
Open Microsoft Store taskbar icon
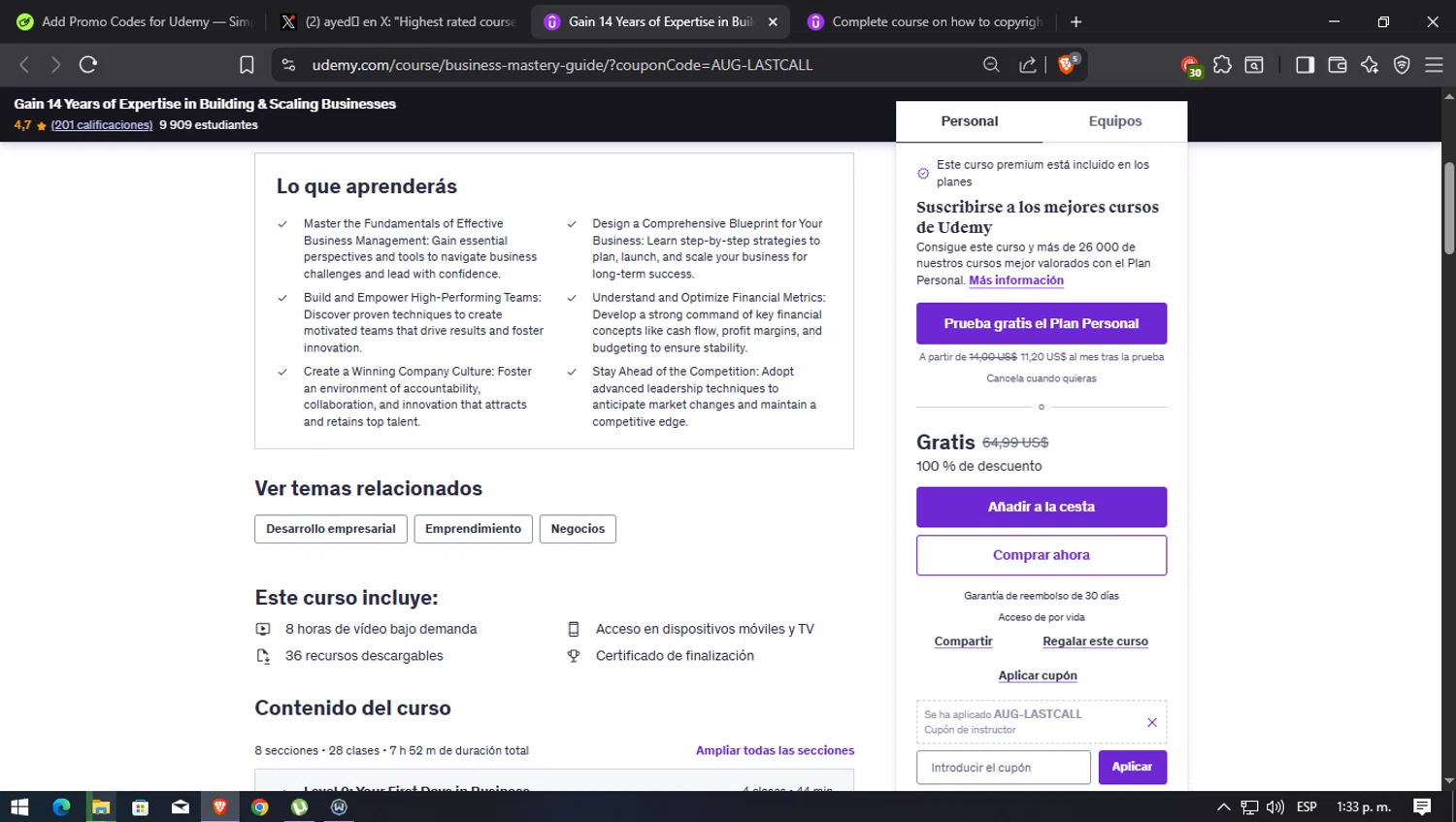[x=141, y=806]
